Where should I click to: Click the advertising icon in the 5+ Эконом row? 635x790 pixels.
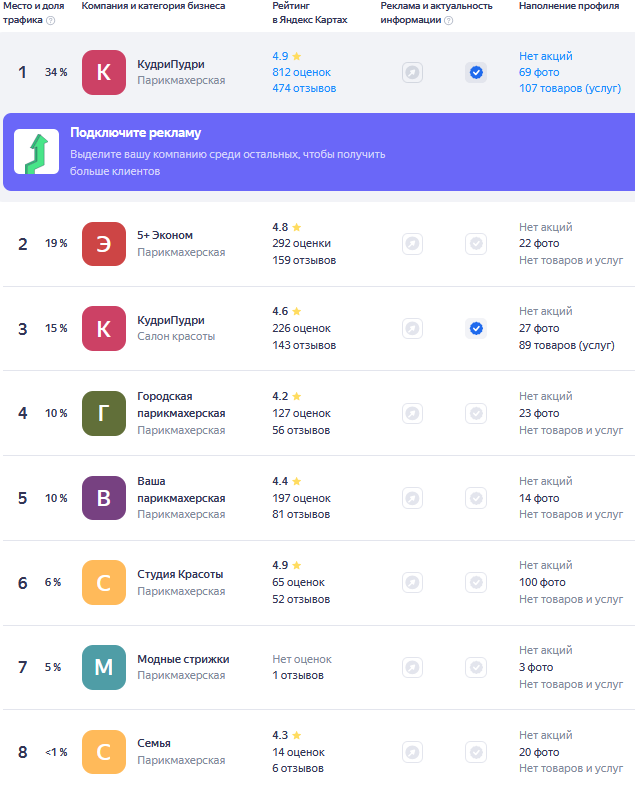pyautogui.click(x=412, y=243)
